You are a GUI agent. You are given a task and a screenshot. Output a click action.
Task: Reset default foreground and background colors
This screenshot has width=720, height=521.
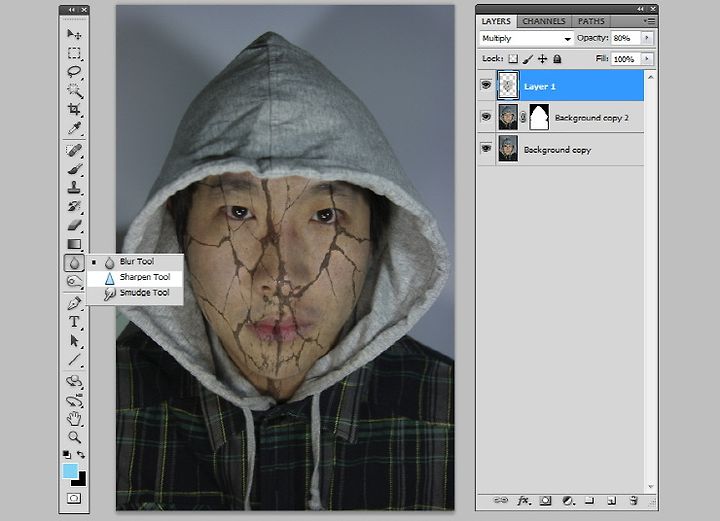pyautogui.click(x=67, y=454)
